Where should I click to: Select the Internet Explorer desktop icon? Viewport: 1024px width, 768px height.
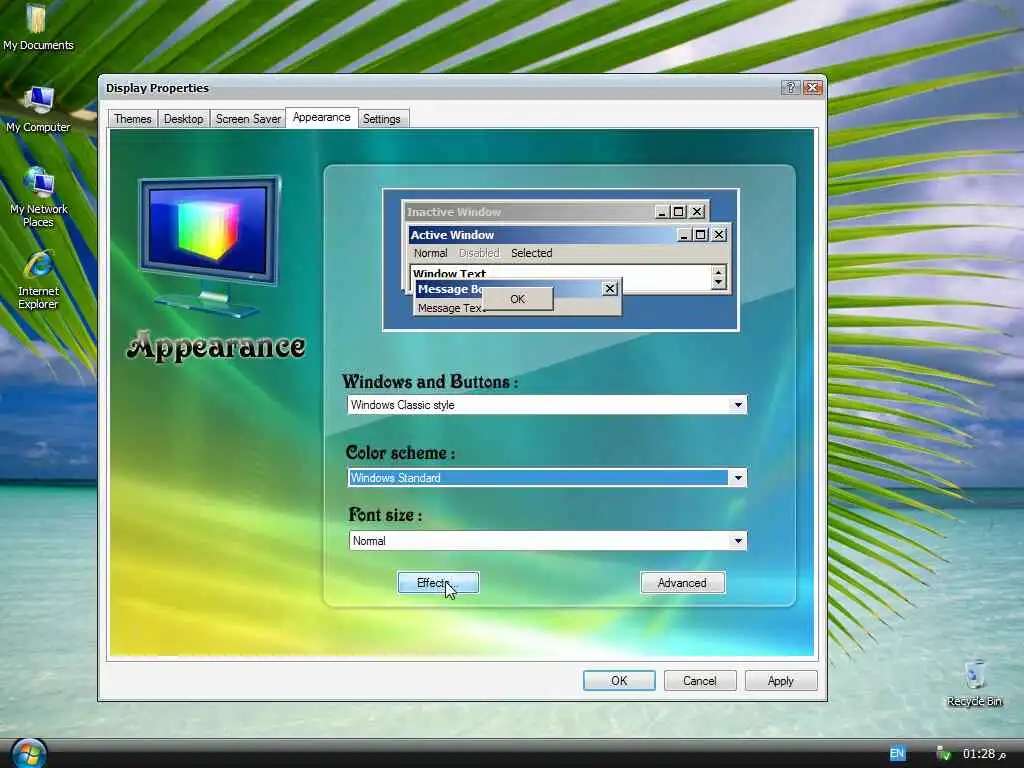tap(39, 280)
